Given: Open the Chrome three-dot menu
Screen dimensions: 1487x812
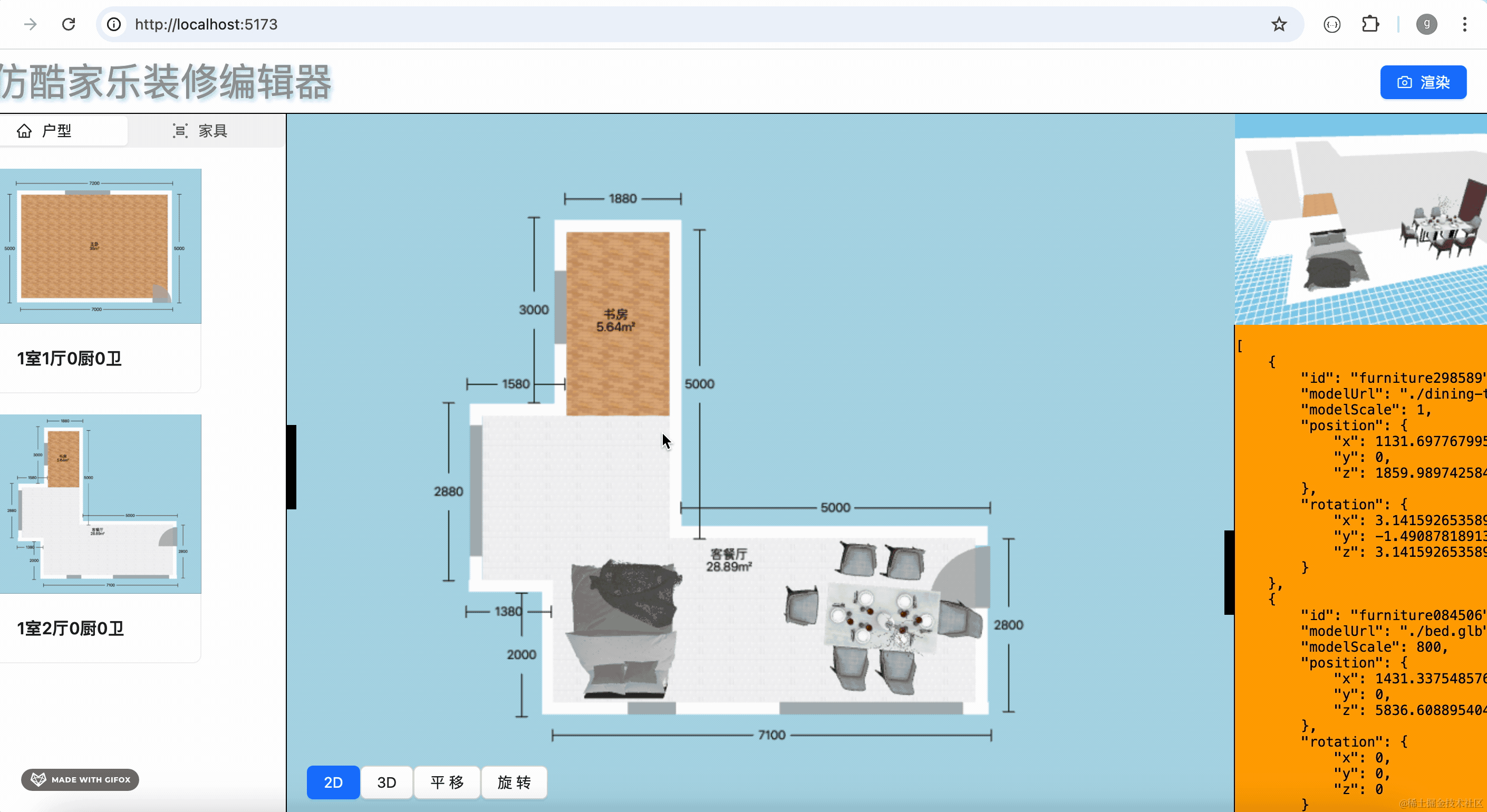Looking at the screenshot, I should pos(1464,24).
